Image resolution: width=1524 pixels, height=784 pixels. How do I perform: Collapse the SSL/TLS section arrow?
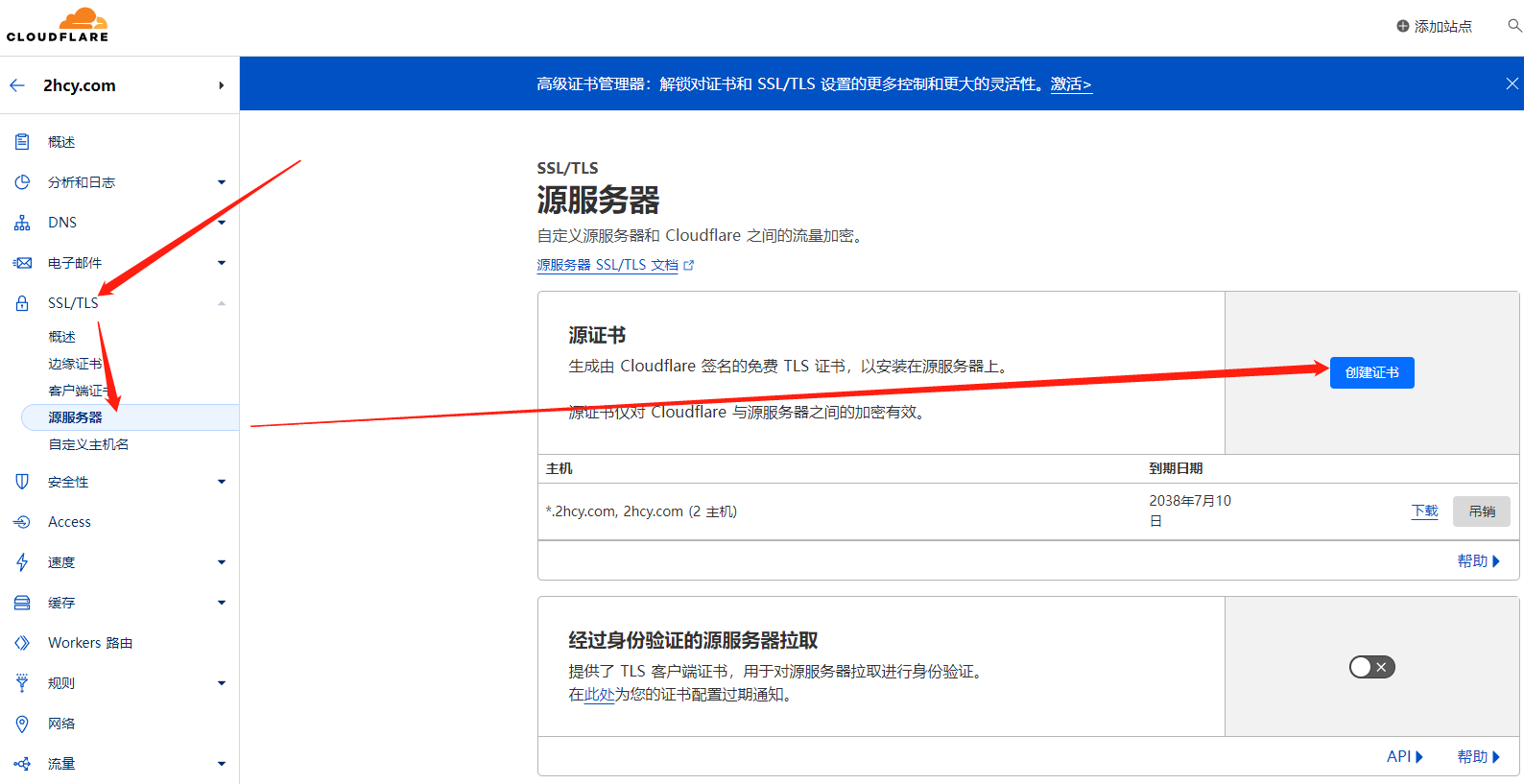coord(222,303)
